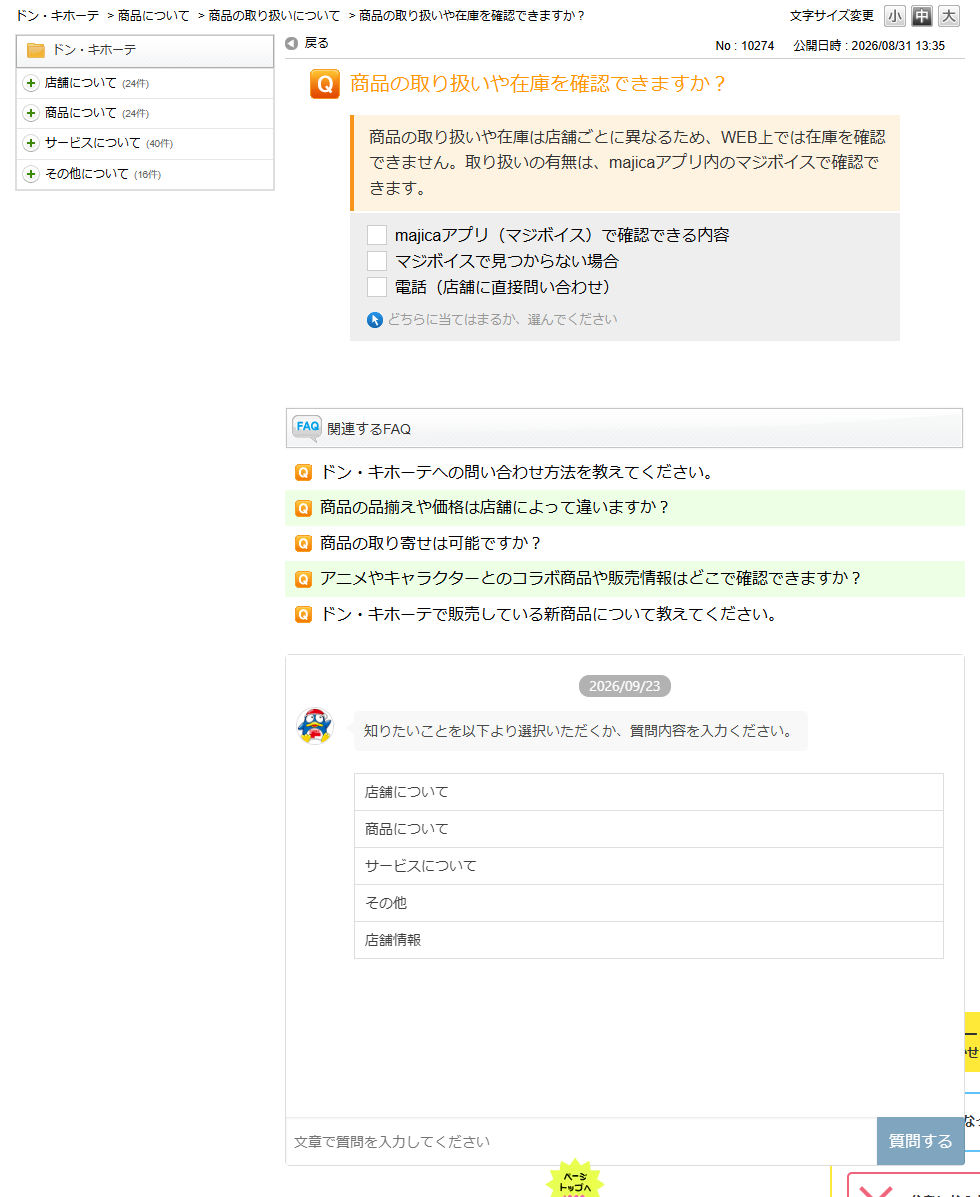Image resolution: width=980 pixels, height=1197 pixels.
Task: Select 店舗情報 option in chat
Action: (649, 940)
